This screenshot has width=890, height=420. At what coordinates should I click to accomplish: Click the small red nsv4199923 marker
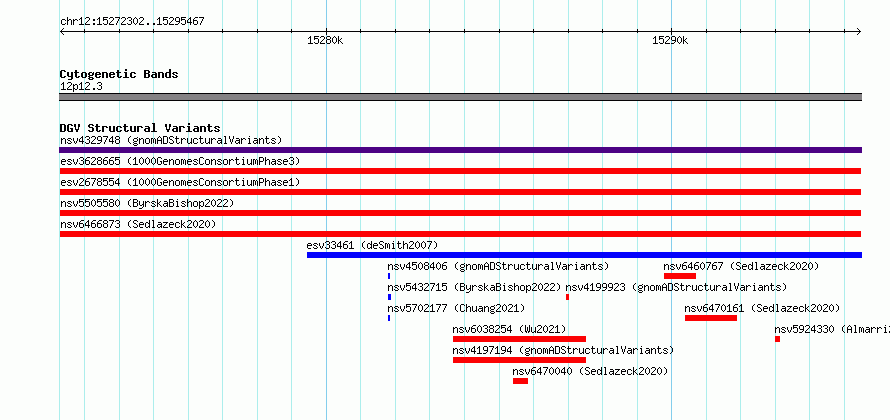(568, 297)
